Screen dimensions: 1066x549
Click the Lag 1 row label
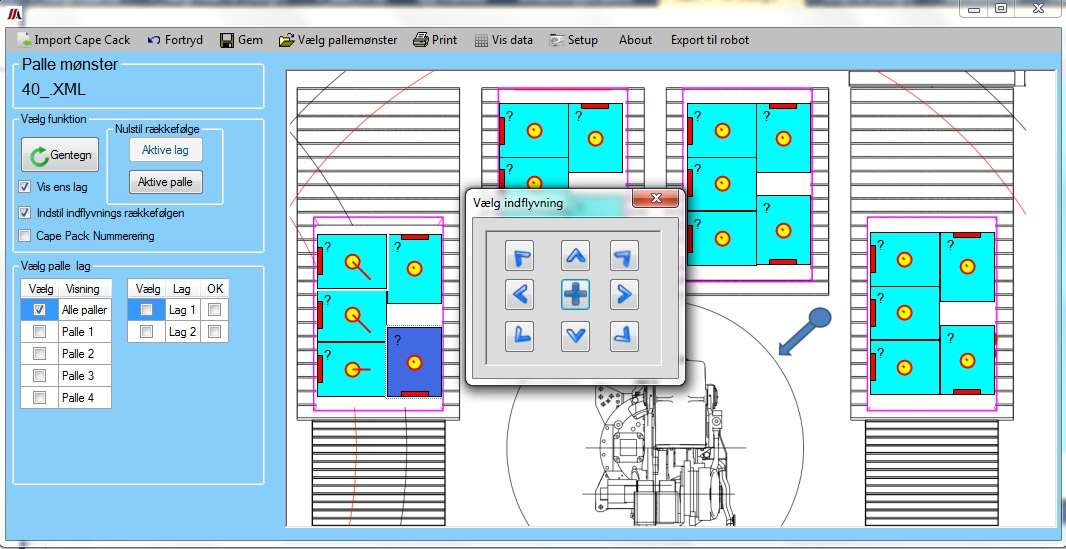[x=182, y=310]
